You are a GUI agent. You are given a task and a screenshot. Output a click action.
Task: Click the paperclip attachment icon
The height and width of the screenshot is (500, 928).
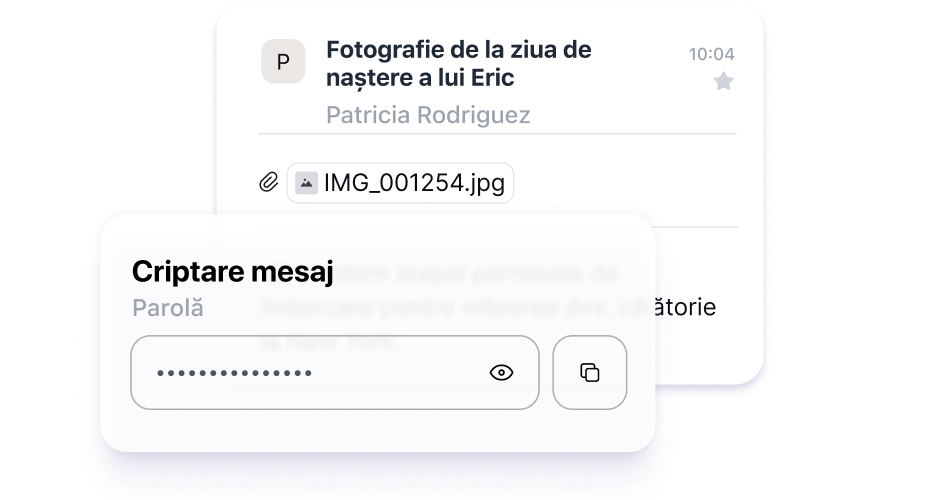coord(269,182)
